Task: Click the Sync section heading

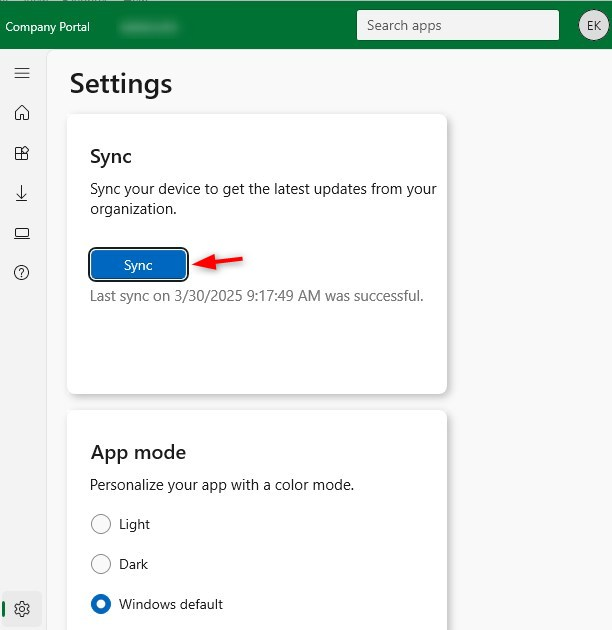Action: tap(111, 157)
